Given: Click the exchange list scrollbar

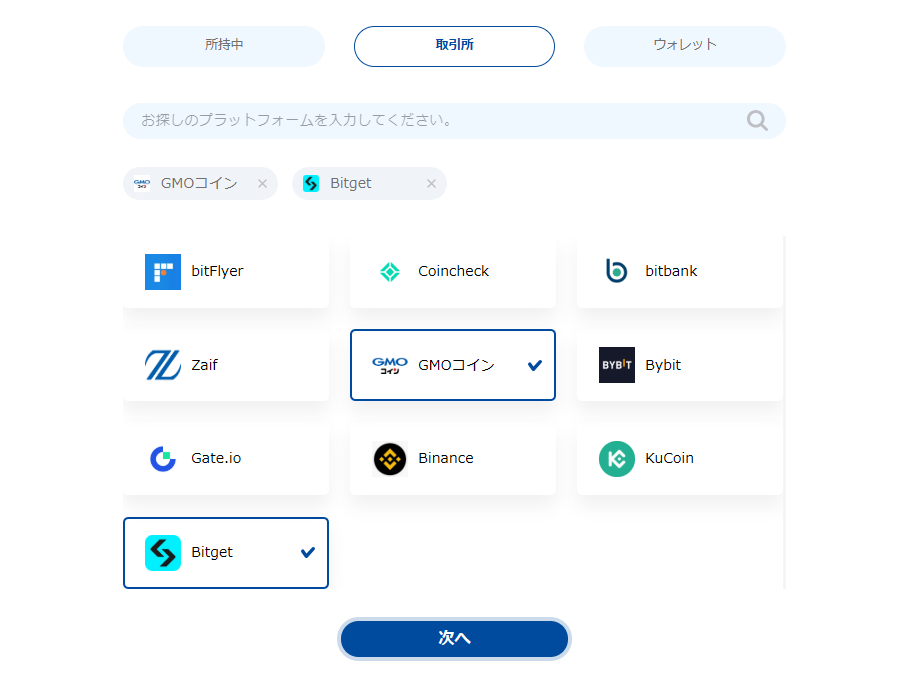Looking at the screenshot, I should [784, 412].
